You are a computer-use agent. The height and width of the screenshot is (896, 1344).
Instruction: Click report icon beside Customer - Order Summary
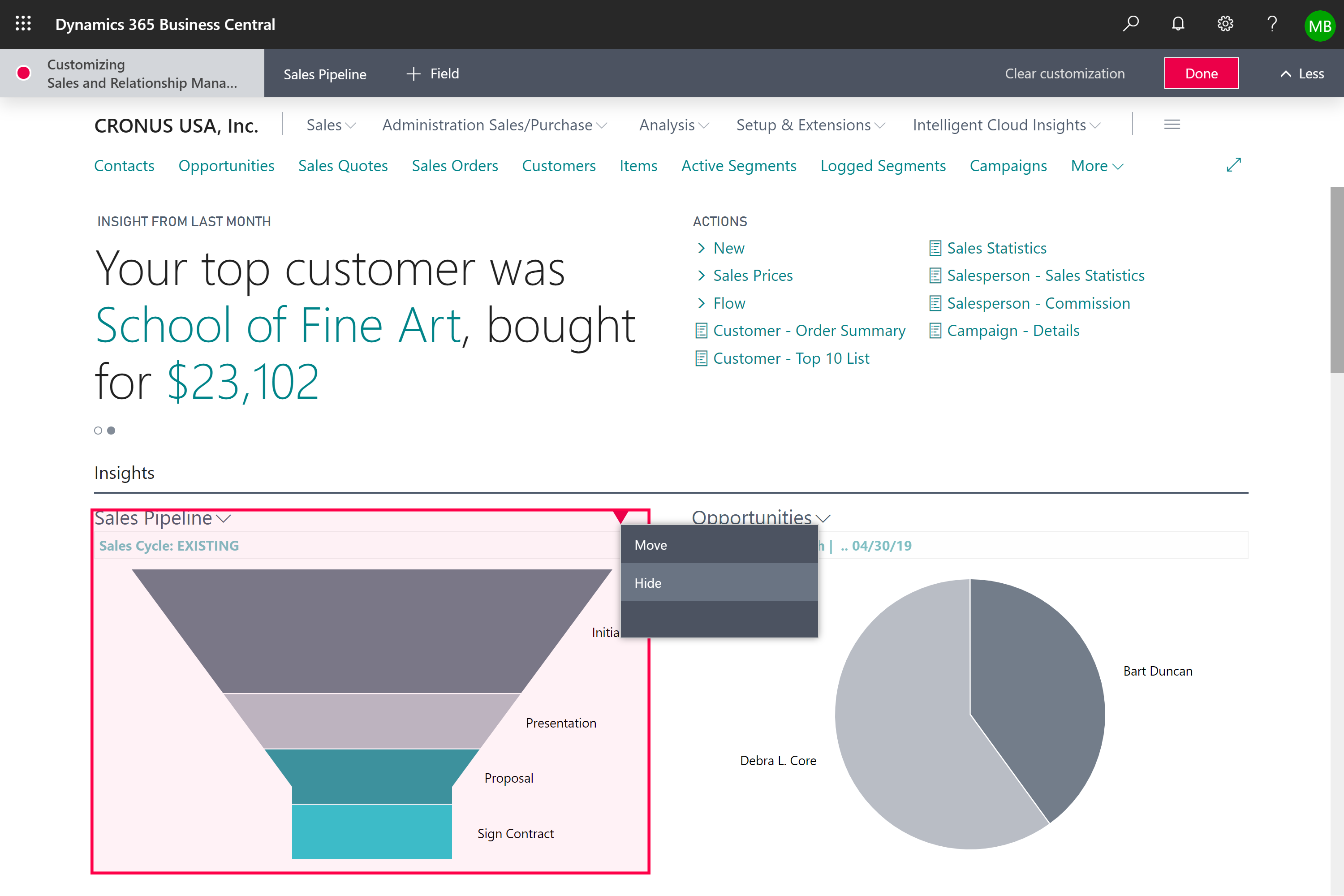(701, 331)
